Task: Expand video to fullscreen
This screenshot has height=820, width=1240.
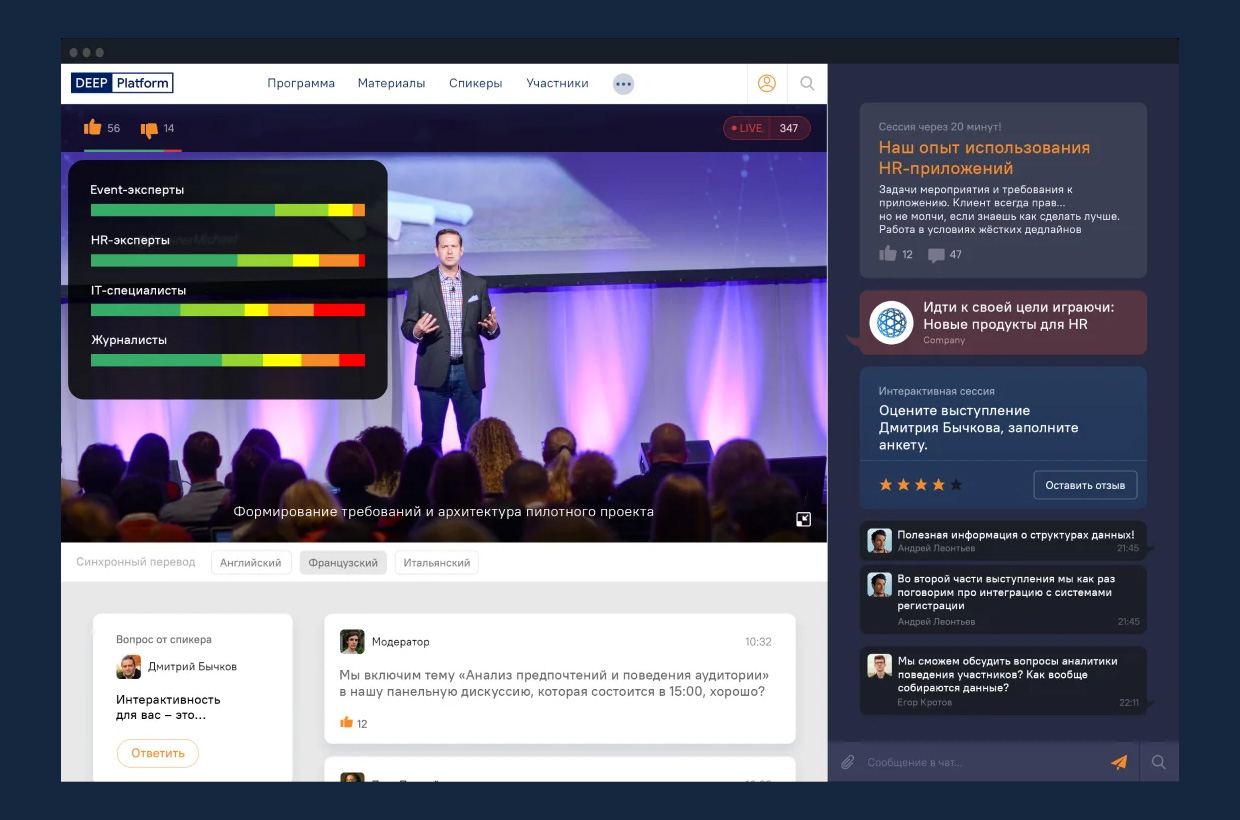Action: [x=803, y=519]
